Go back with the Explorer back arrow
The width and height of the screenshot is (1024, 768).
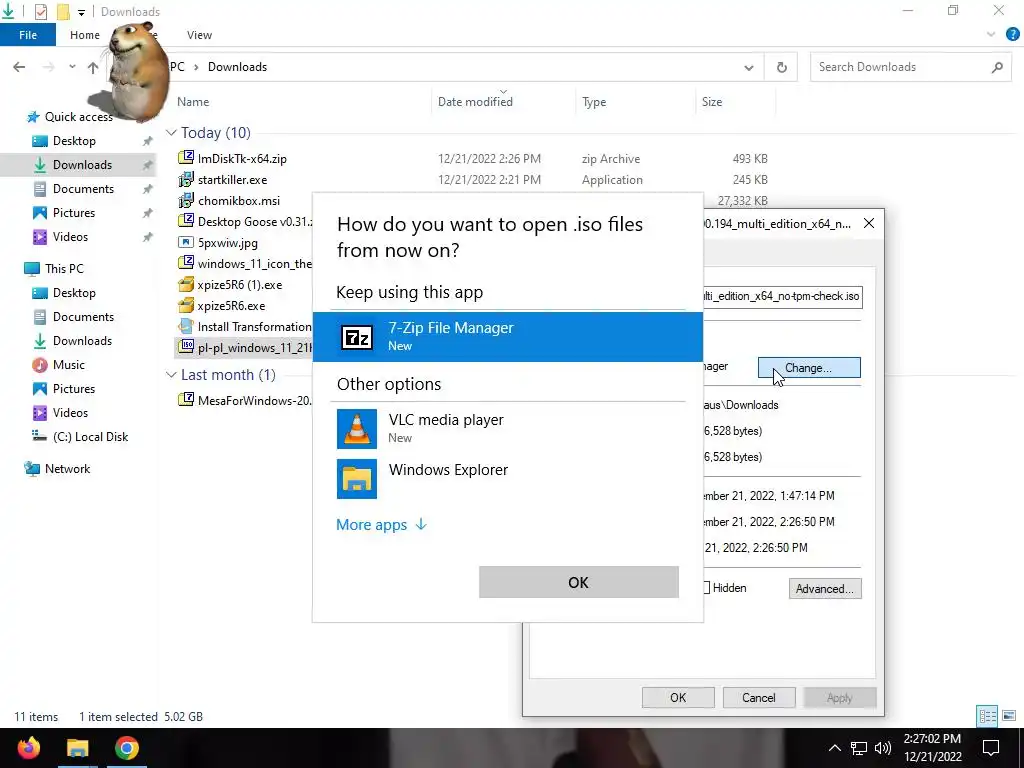(19, 67)
